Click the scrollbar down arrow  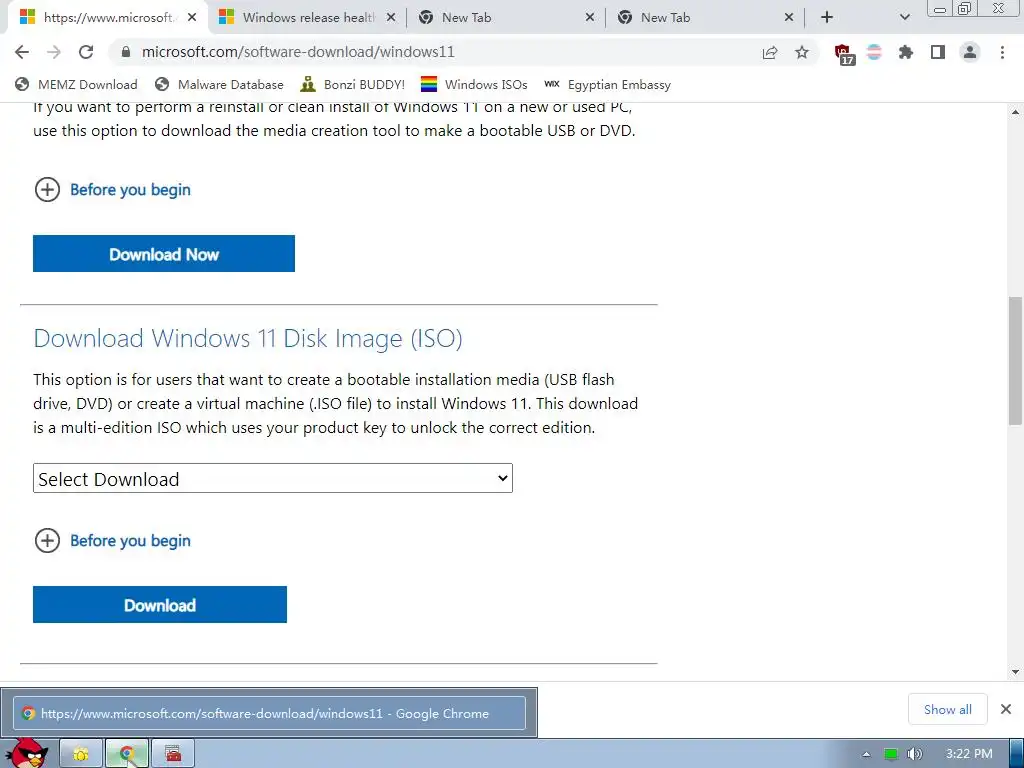click(x=1016, y=672)
